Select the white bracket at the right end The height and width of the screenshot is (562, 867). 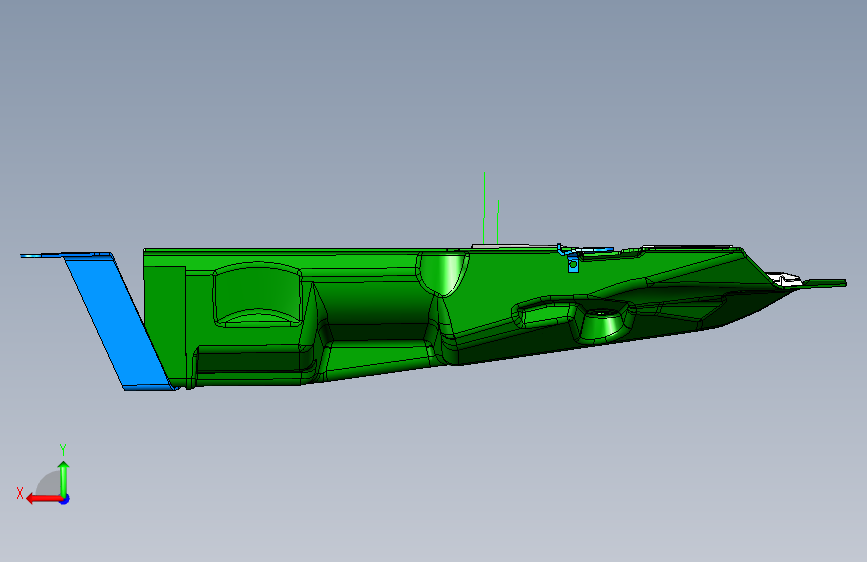click(784, 279)
